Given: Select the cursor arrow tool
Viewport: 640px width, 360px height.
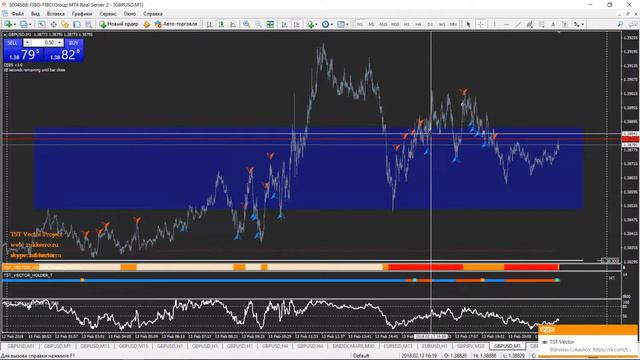Looking at the screenshot, I should tap(469, 24).
